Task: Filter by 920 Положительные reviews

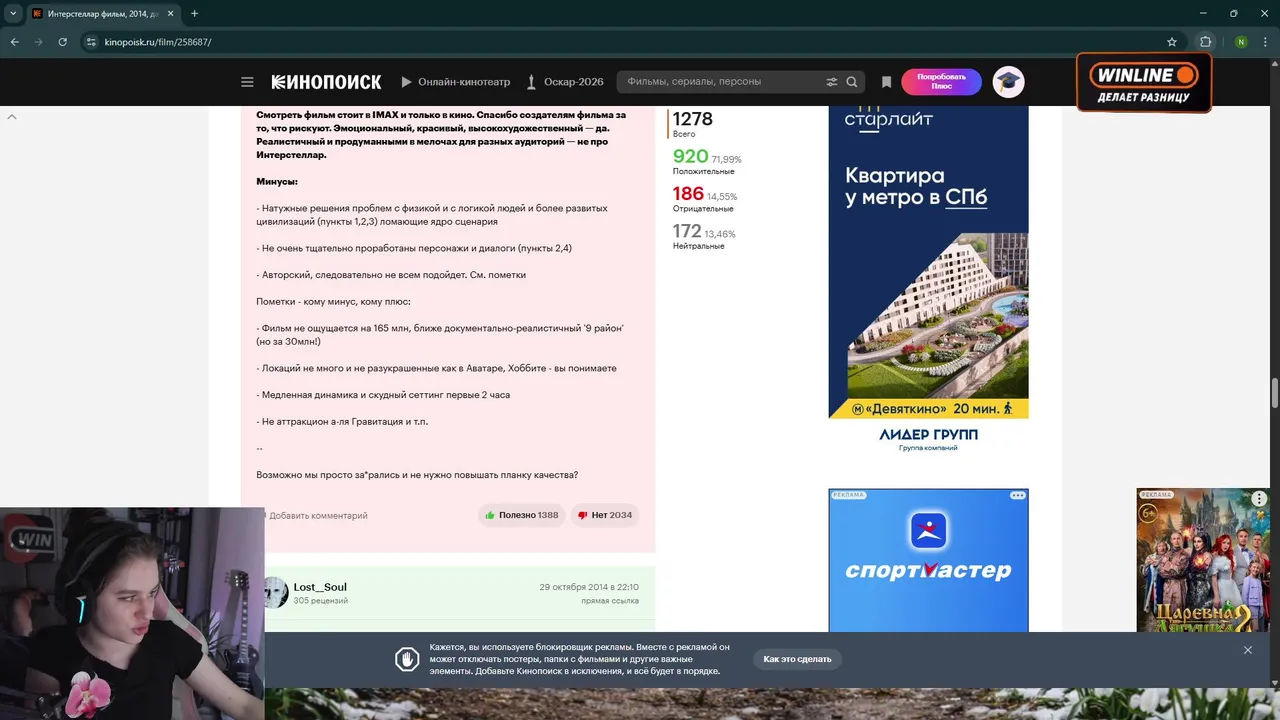Action: click(x=707, y=162)
